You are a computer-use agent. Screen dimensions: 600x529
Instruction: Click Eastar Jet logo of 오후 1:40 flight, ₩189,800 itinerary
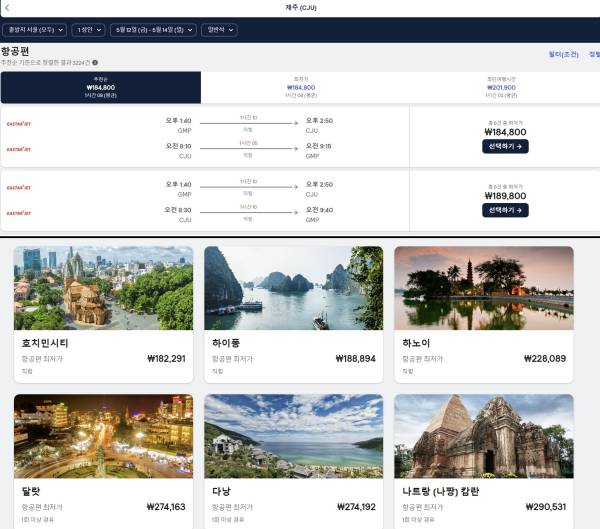(x=19, y=188)
